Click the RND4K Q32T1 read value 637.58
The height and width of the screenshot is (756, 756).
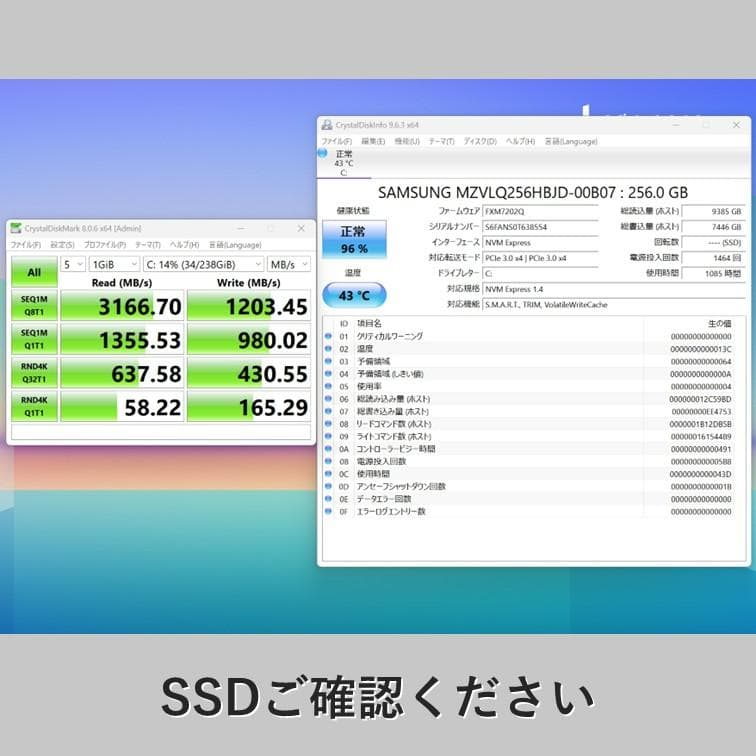pyautogui.click(x=122, y=373)
